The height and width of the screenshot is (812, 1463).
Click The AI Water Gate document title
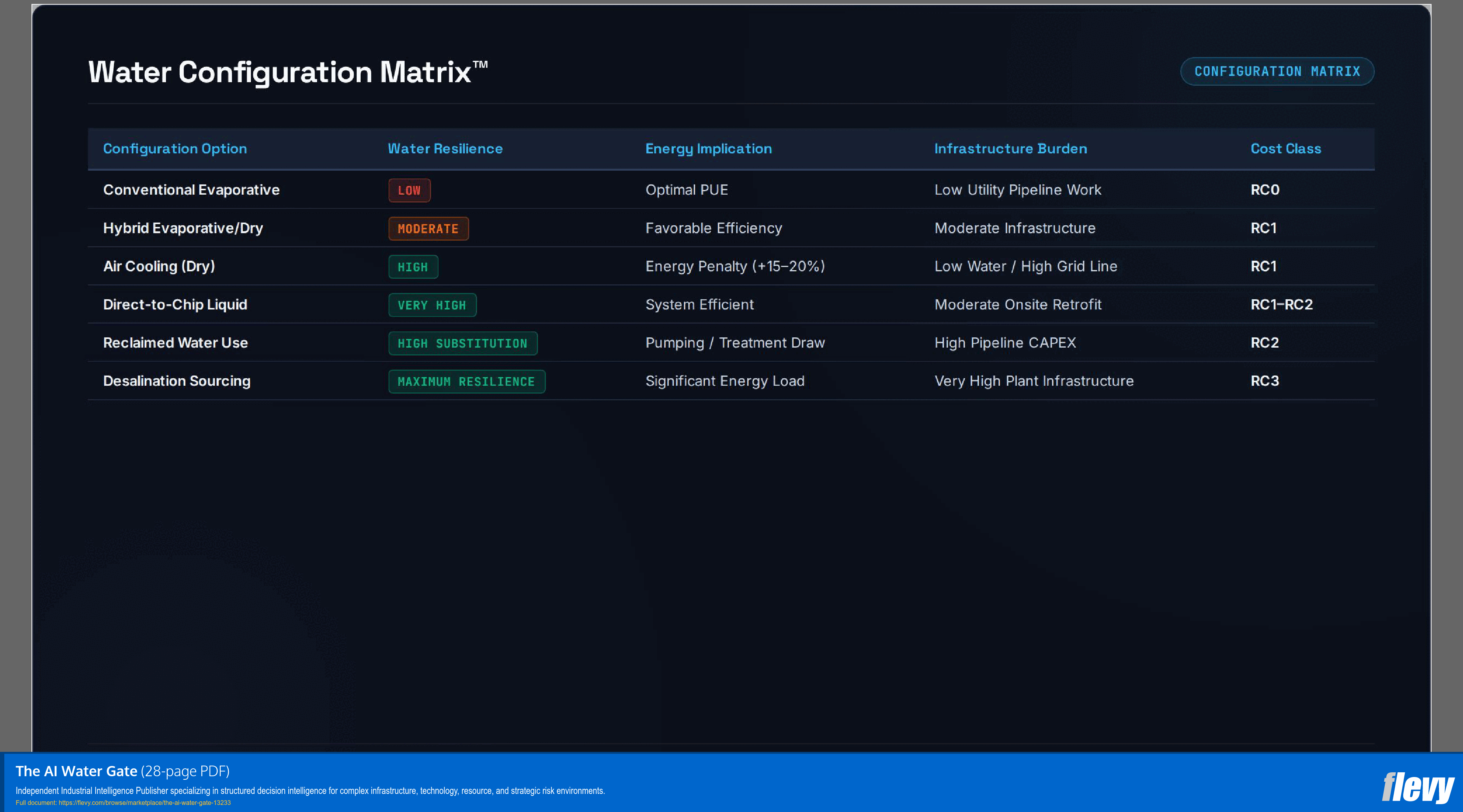[77, 771]
